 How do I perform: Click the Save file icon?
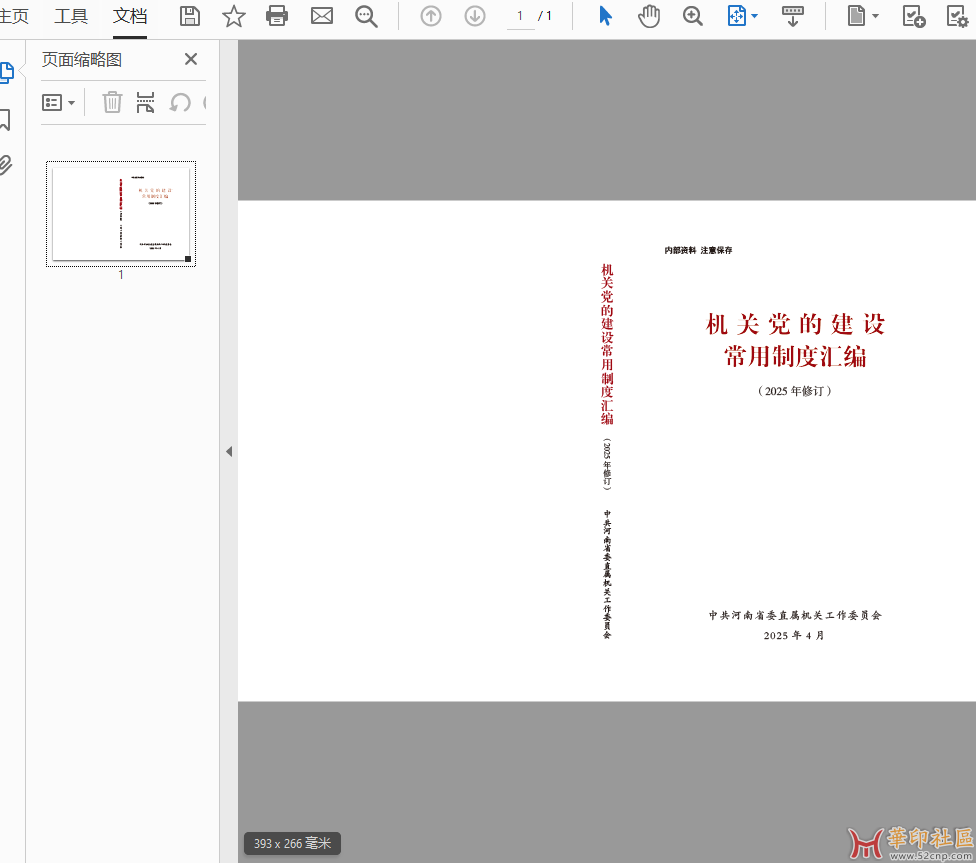click(x=189, y=16)
